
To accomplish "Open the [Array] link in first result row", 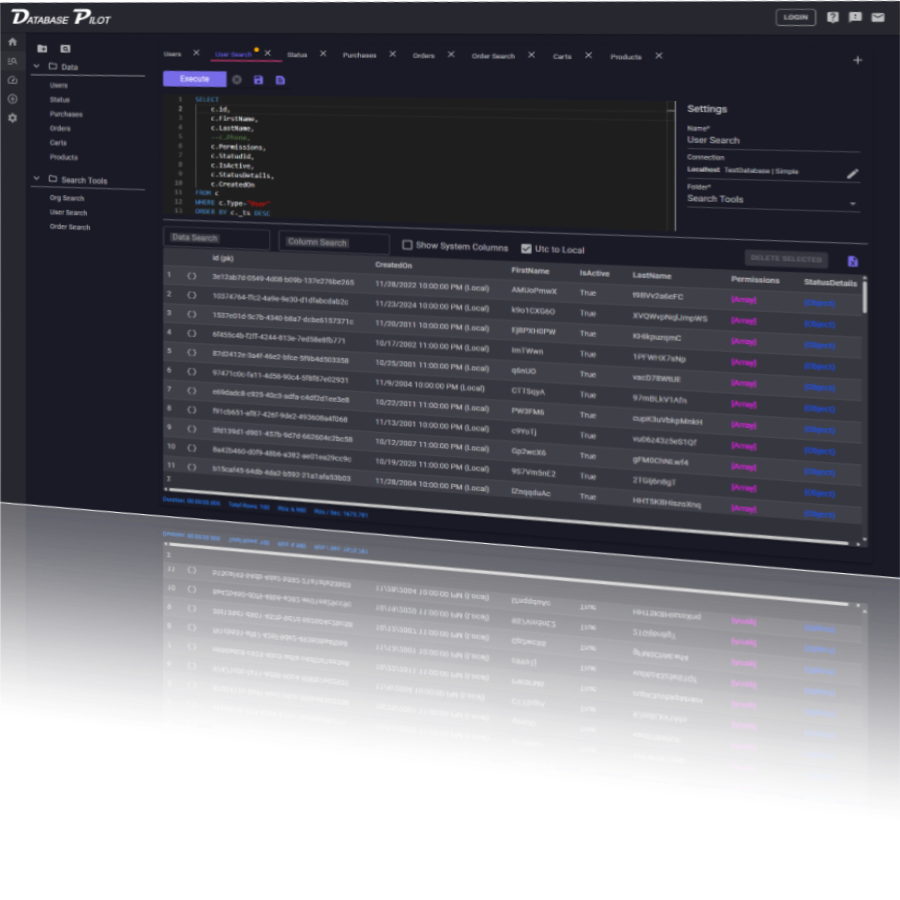I will point(744,300).
